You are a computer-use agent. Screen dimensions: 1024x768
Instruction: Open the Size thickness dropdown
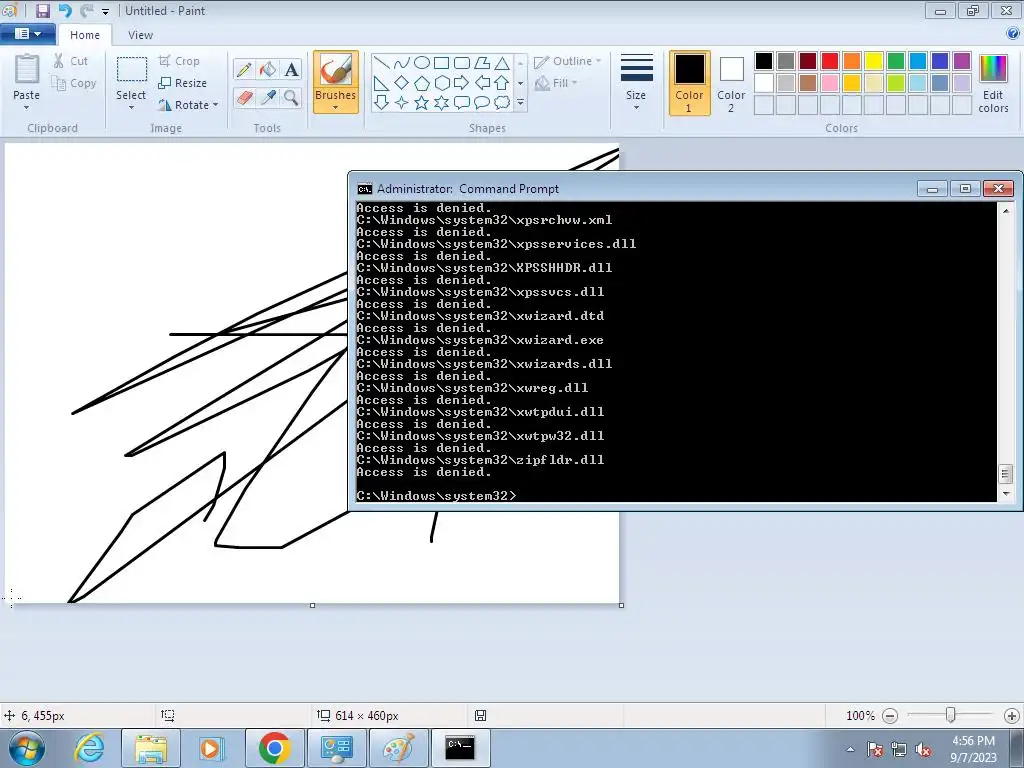coord(636,82)
